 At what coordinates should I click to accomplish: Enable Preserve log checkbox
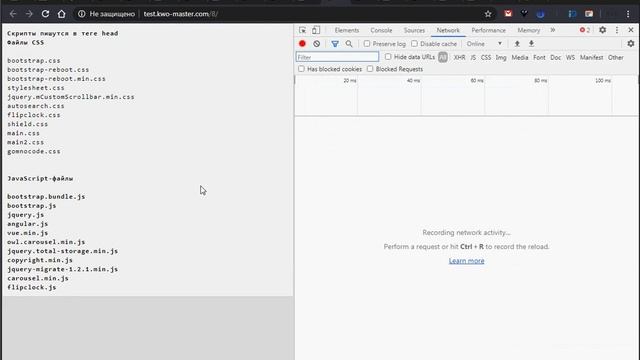367,44
